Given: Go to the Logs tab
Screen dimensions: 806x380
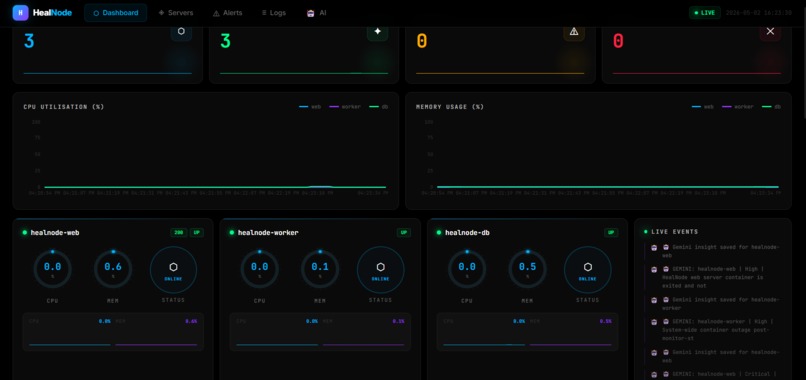Looking at the screenshot, I should [x=273, y=13].
